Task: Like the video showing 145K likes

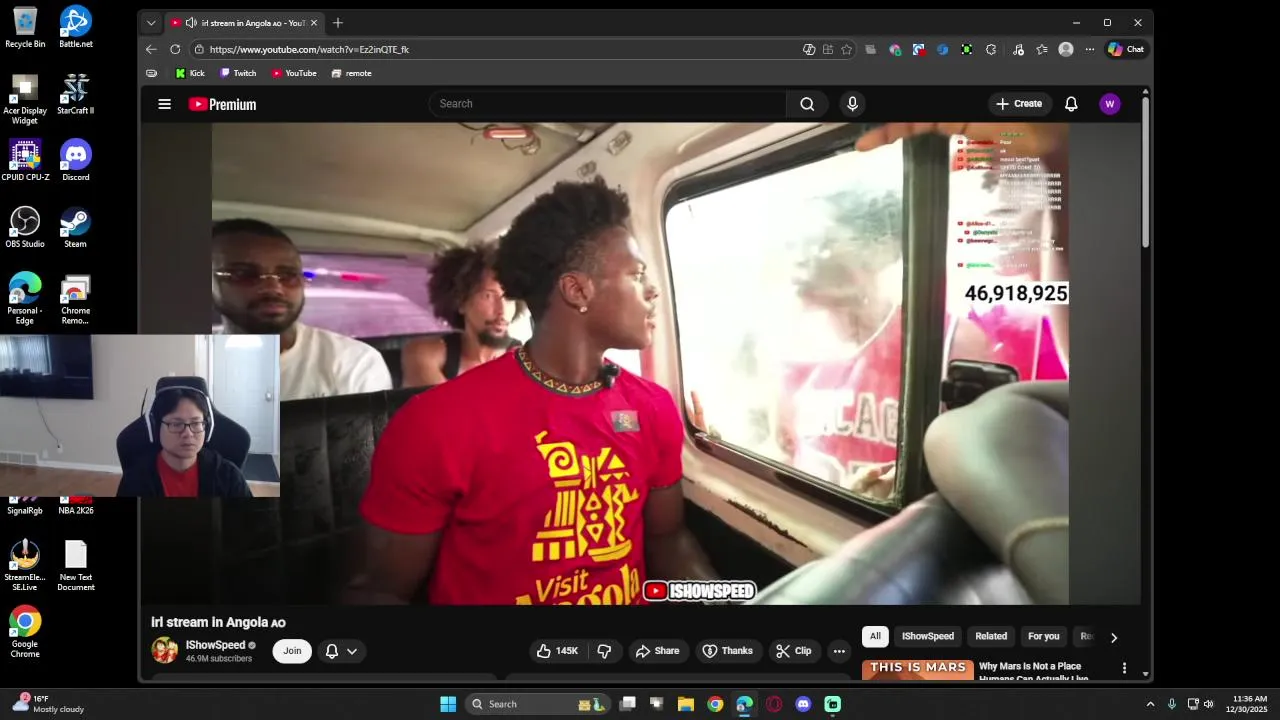Action: (x=557, y=651)
